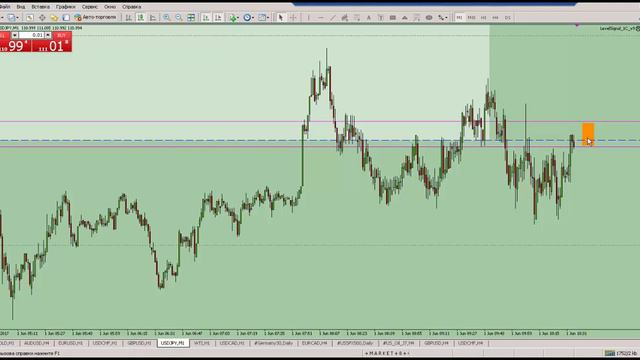Screen dimensions: 640x360
Task: Switch to the USDCHF,H4 chart tab
Action: click(470, 343)
